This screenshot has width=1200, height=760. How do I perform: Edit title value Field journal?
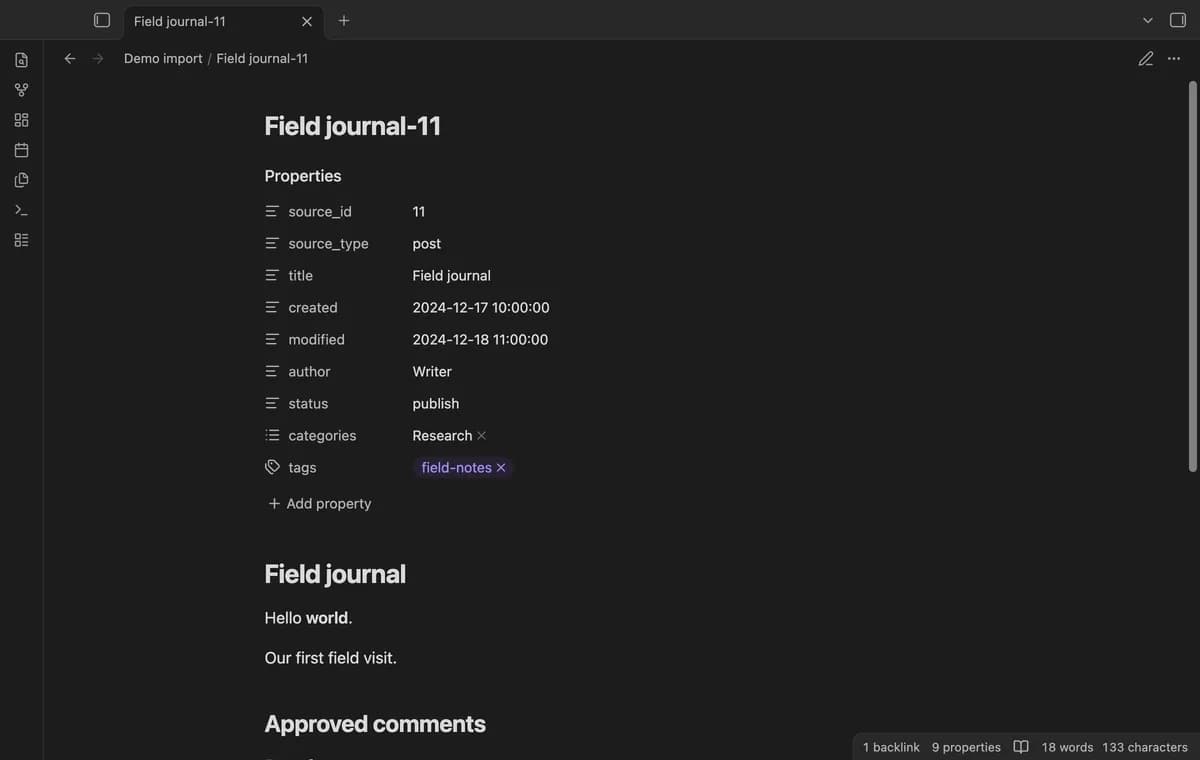pos(452,276)
